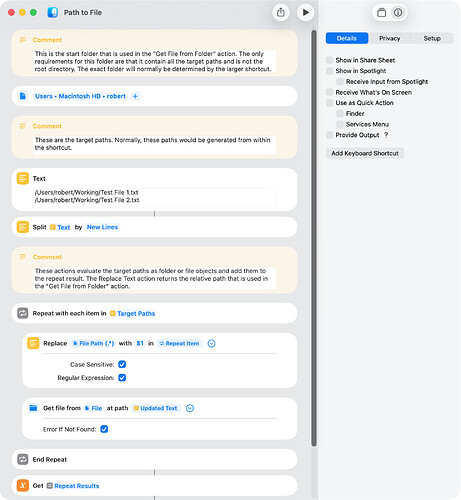Enable Receive Input from Spotlight
Viewport: 461px width, 500px height.
point(340,81)
